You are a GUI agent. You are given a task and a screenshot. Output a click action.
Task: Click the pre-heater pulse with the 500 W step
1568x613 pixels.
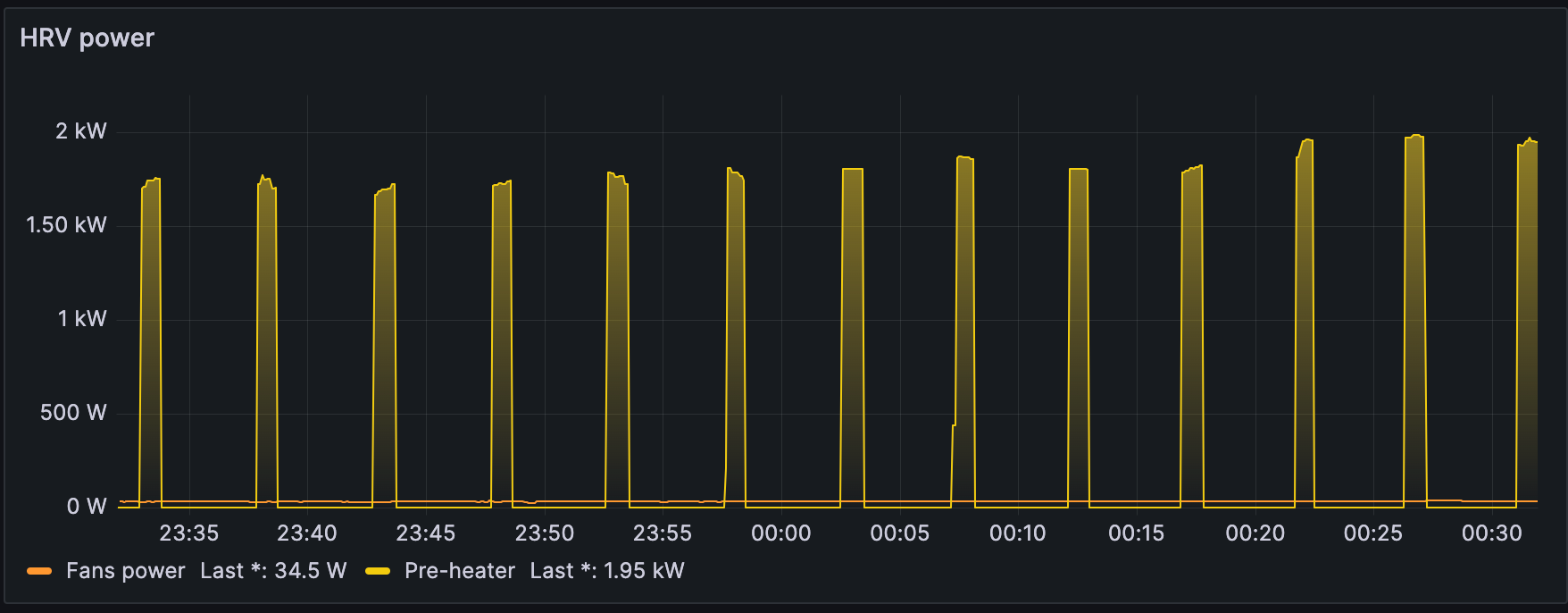[963, 331]
